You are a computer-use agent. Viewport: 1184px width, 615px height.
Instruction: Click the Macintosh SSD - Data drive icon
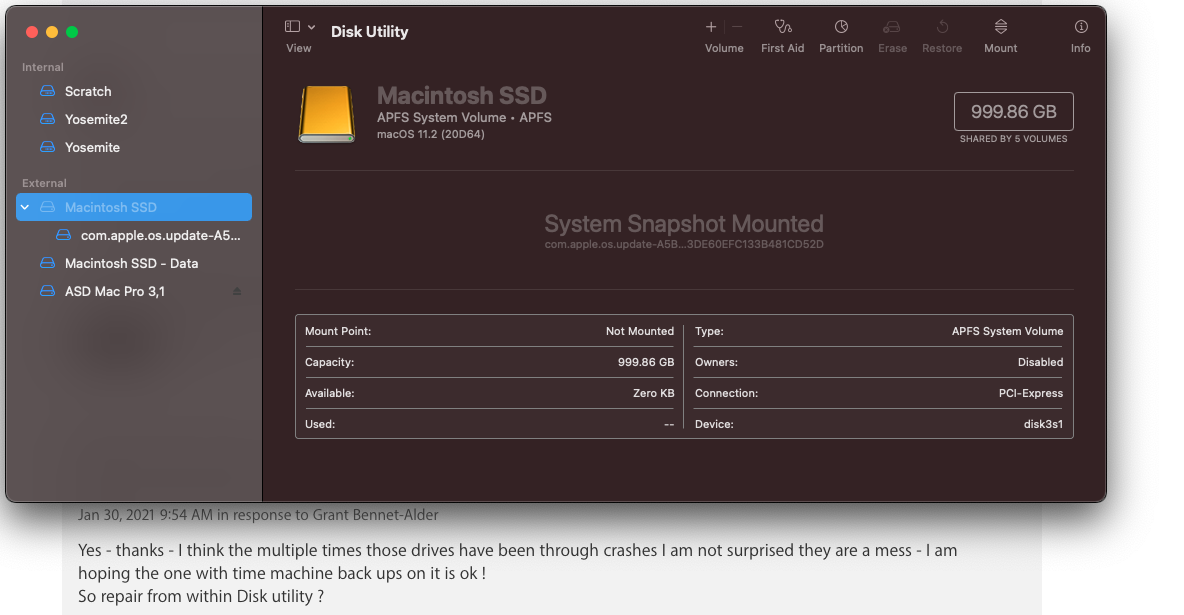point(48,263)
